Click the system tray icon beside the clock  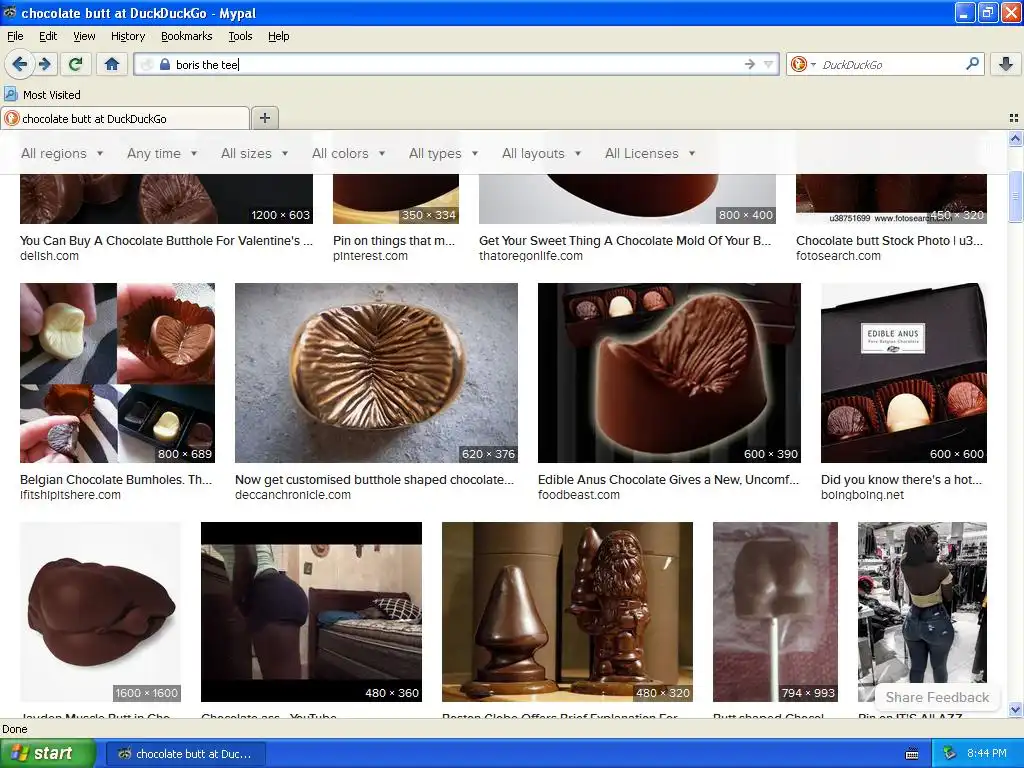tap(950, 754)
